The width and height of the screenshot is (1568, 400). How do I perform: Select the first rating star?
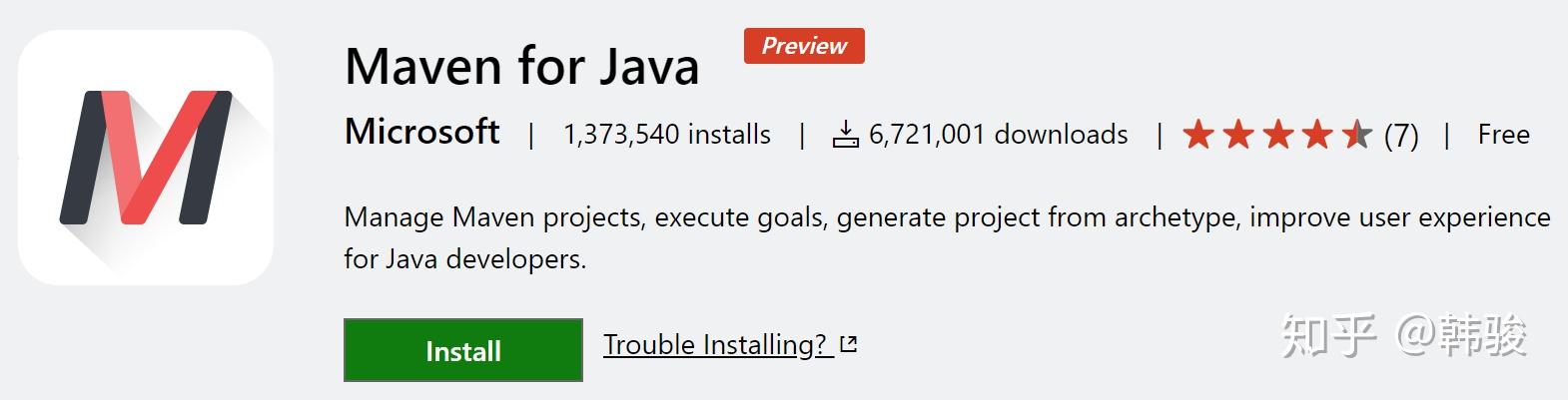click(x=1197, y=135)
